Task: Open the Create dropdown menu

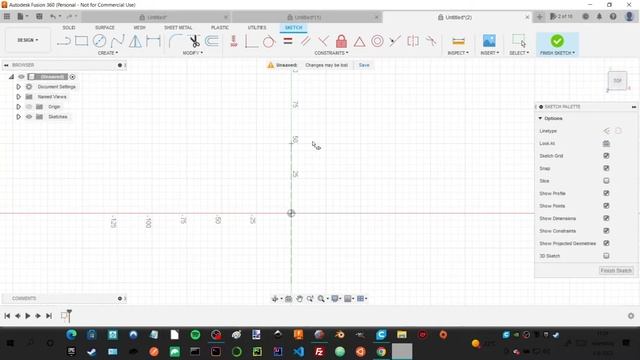Action: (x=108, y=53)
